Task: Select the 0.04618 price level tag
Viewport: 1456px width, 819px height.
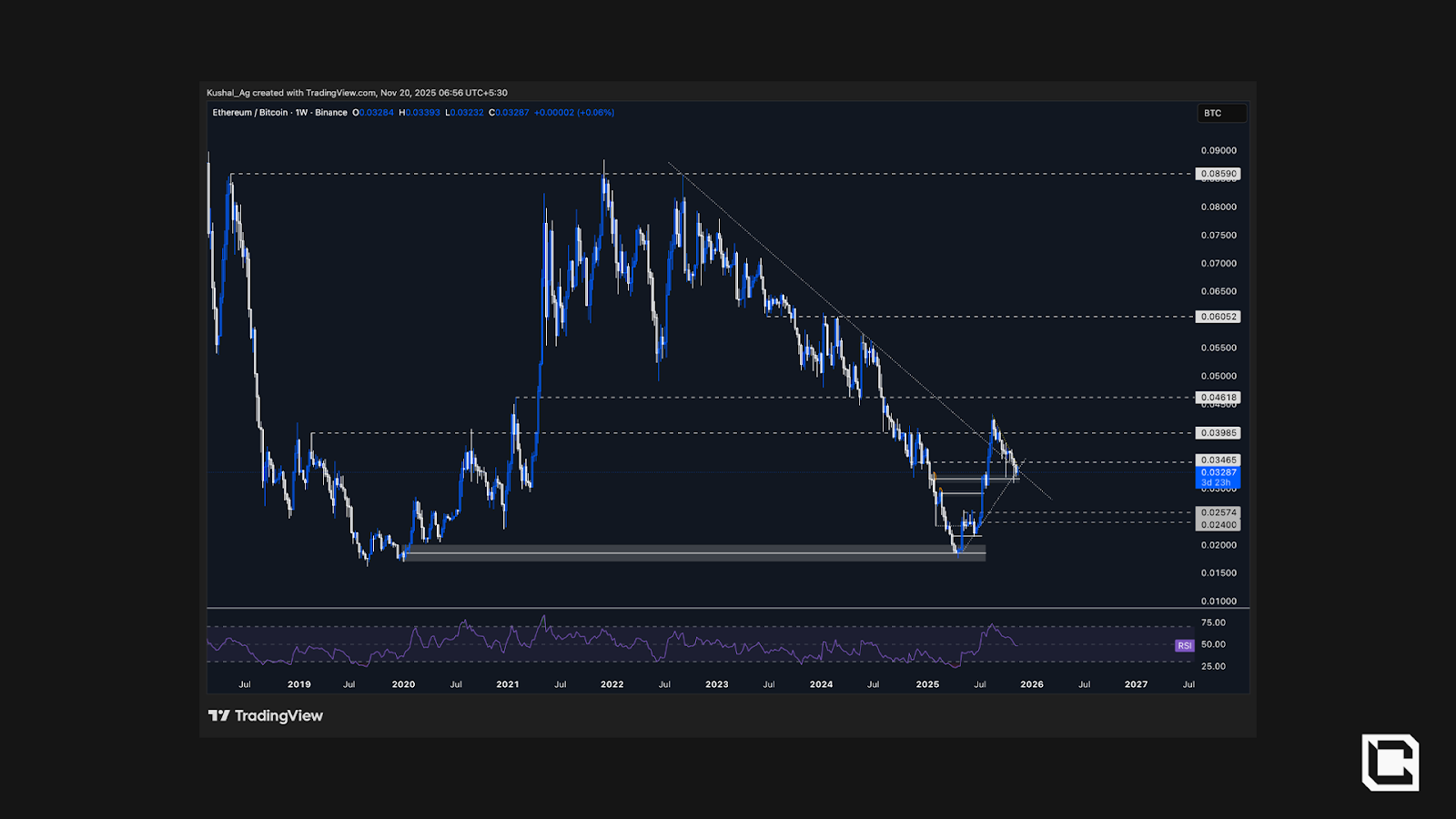Action: 1218,398
